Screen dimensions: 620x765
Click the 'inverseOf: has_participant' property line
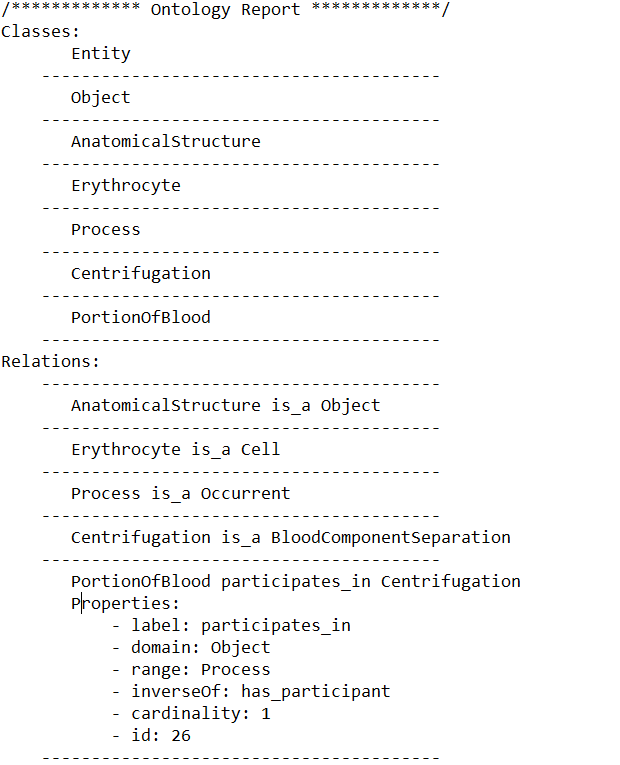pos(260,692)
